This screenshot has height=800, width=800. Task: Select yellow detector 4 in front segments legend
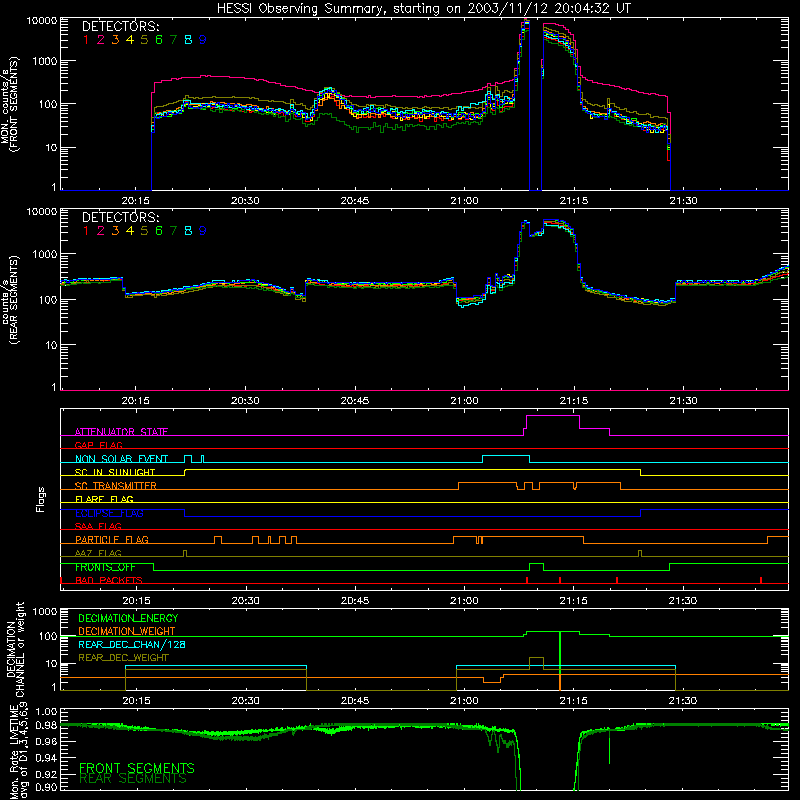tap(130, 40)
